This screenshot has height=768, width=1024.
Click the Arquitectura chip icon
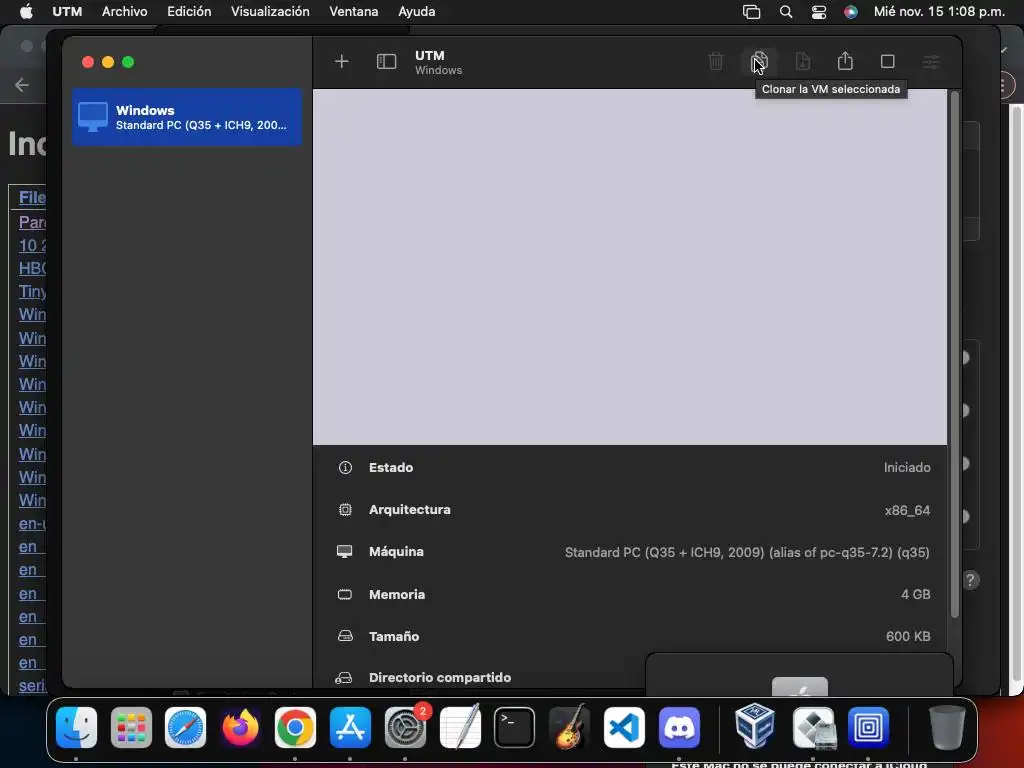[x=345, y=509]
